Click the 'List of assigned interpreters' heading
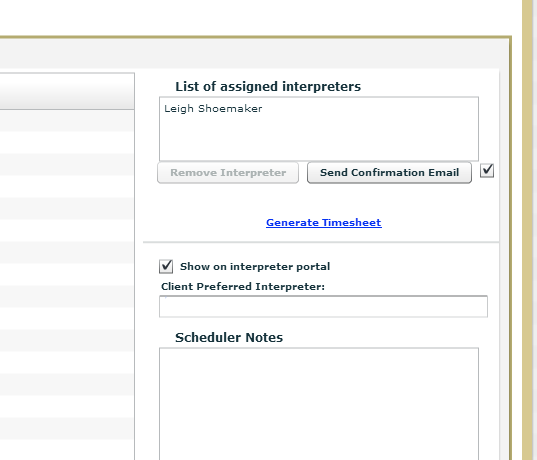The width and height of the screenshot is (537, 460). pyautogui.click(x=268, y=87)
